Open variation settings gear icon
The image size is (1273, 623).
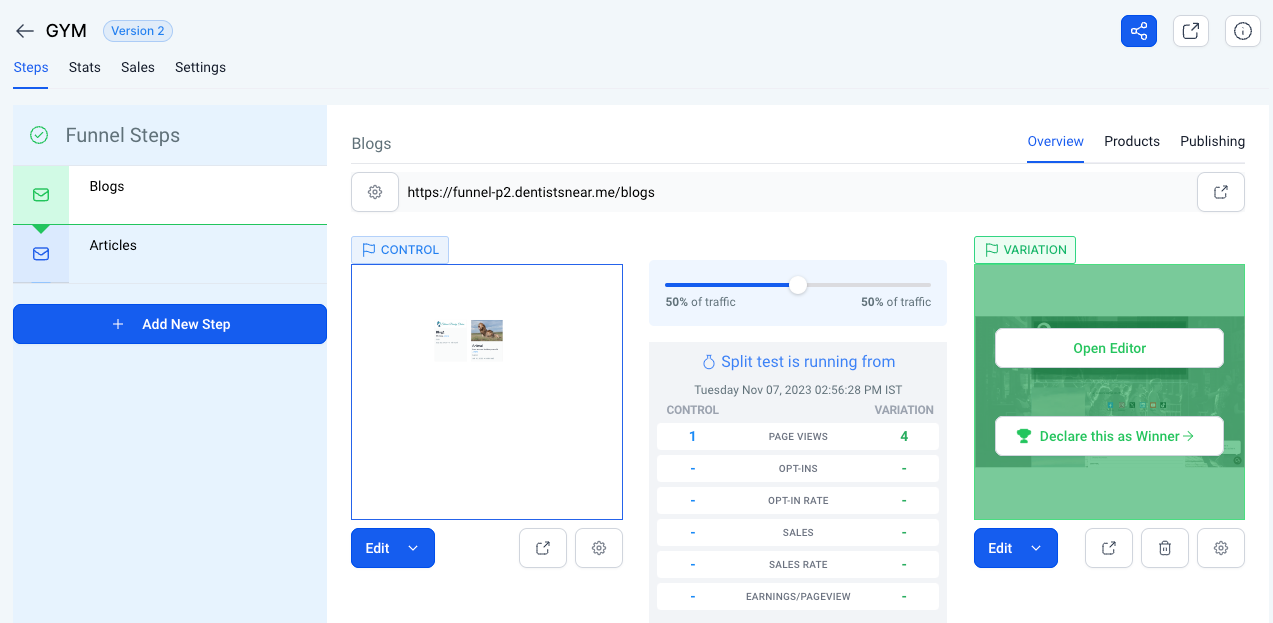(1220, 548)
